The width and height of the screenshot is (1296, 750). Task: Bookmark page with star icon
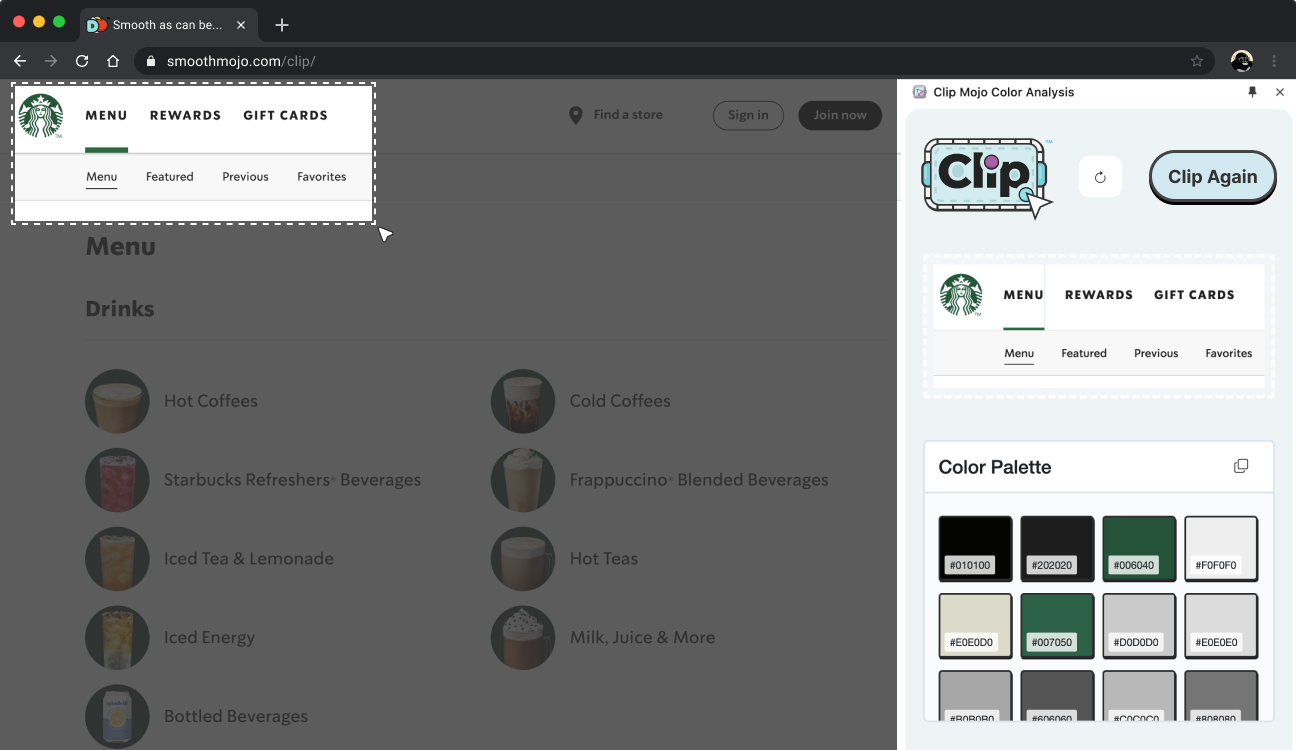[1197, 61]
